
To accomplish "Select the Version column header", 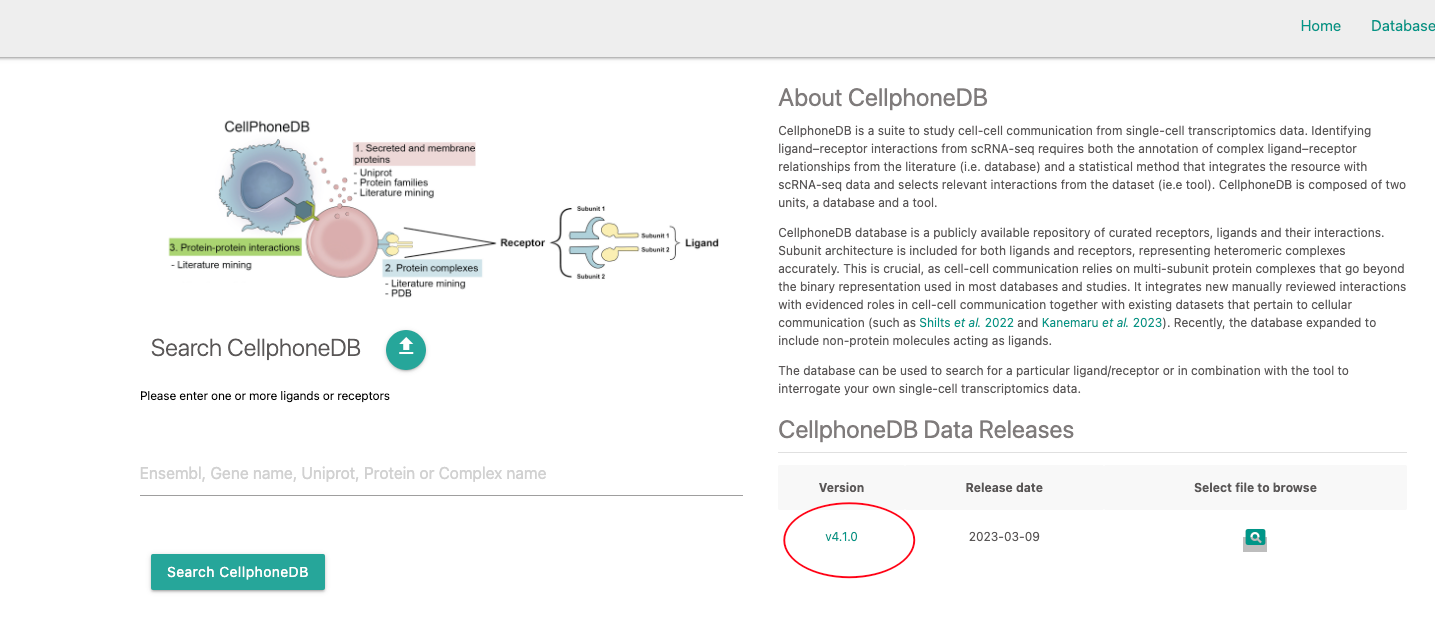I will [841, 487].
